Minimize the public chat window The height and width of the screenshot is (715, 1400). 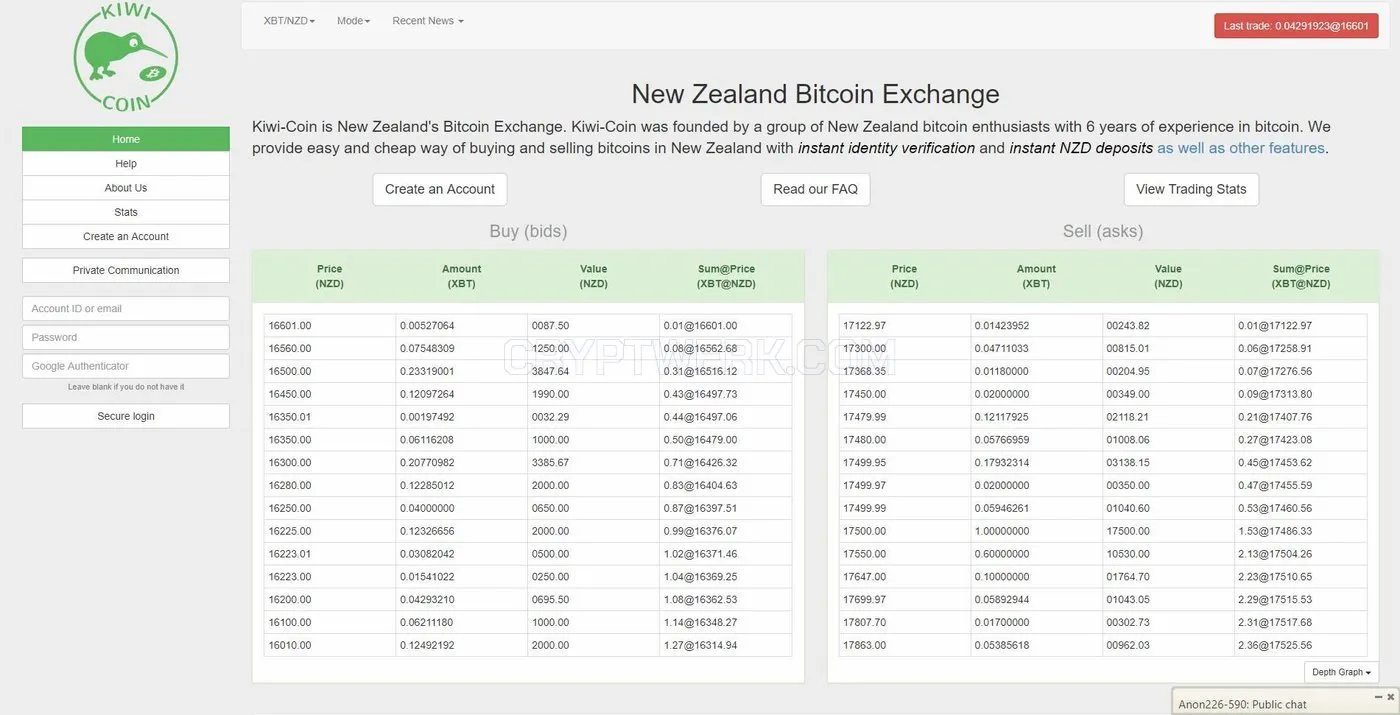(1379, 696)
